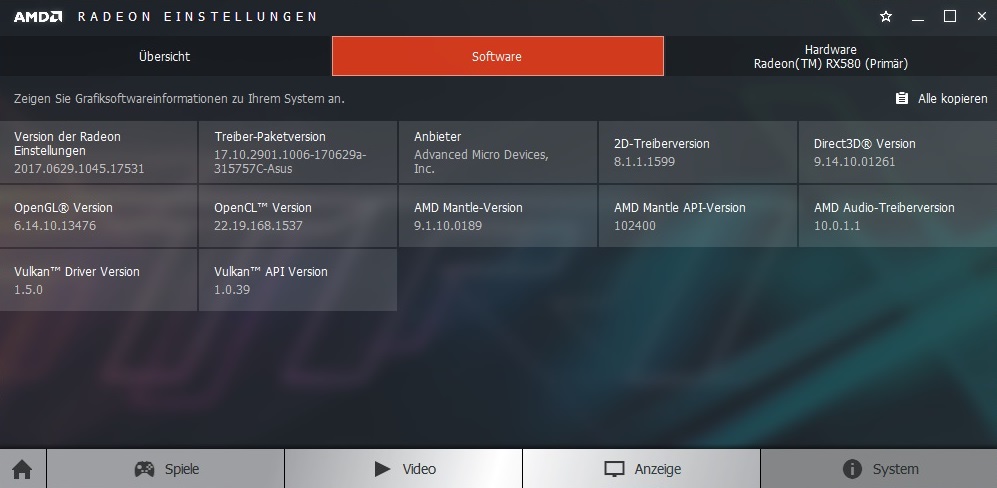Click the AMD Mantle API-Version tile
Viewport: 997px width, 488px height.
point(698,216)
